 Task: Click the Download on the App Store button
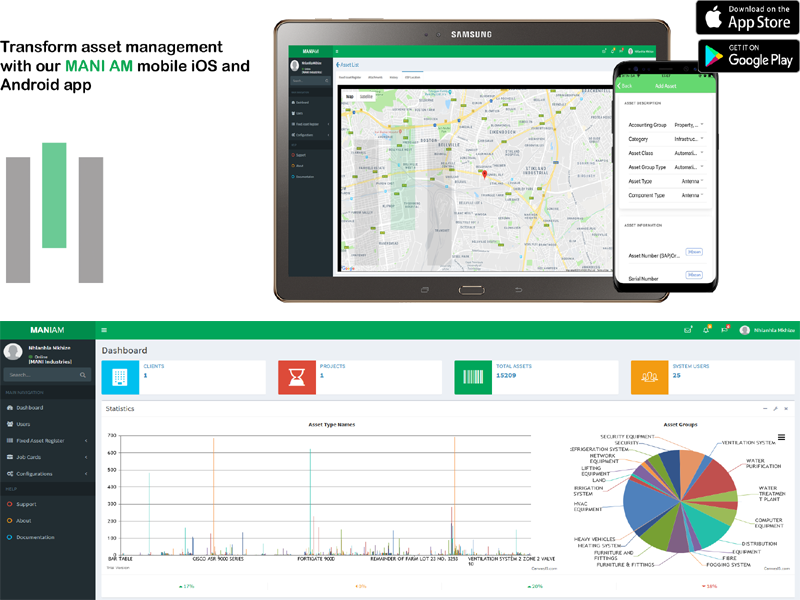click(746, 17)
